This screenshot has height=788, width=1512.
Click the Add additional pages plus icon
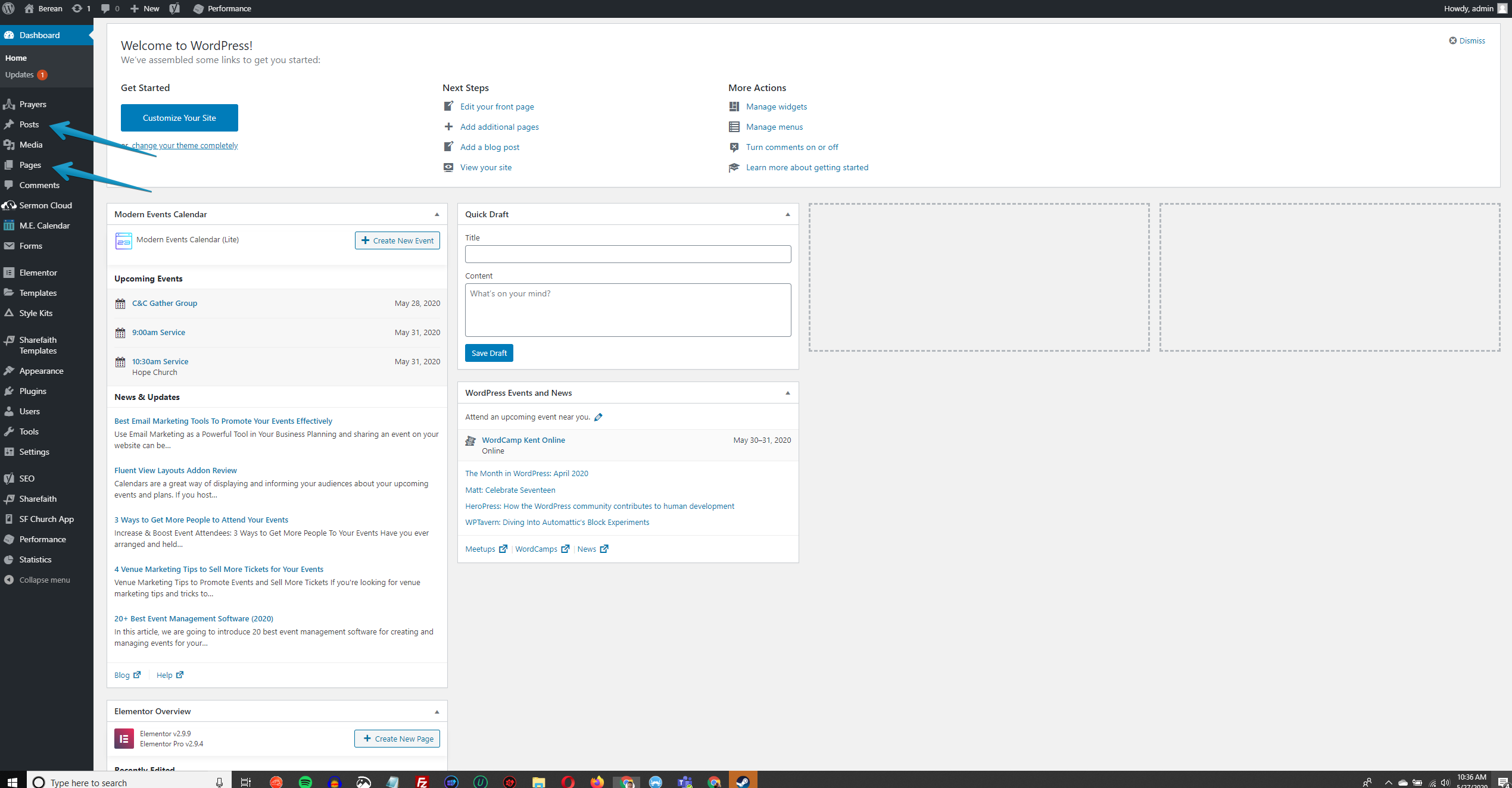[448, 127]
